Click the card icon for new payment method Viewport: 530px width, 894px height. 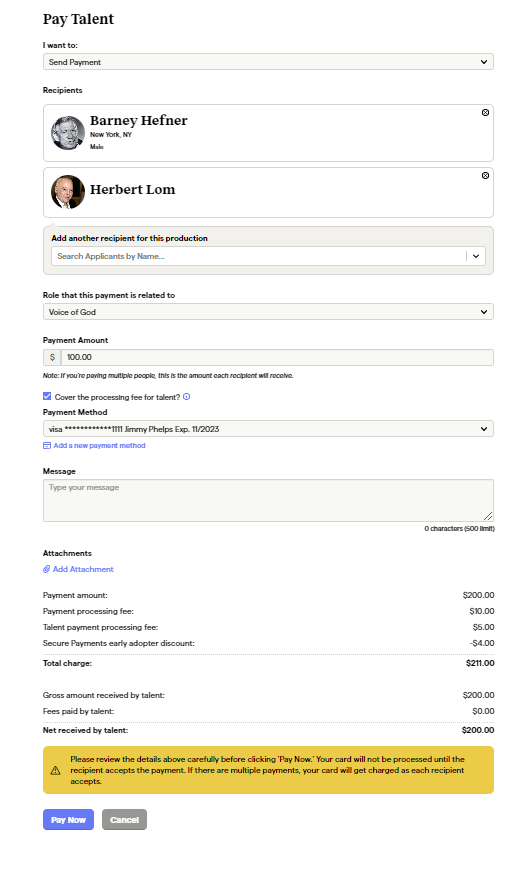47,446
